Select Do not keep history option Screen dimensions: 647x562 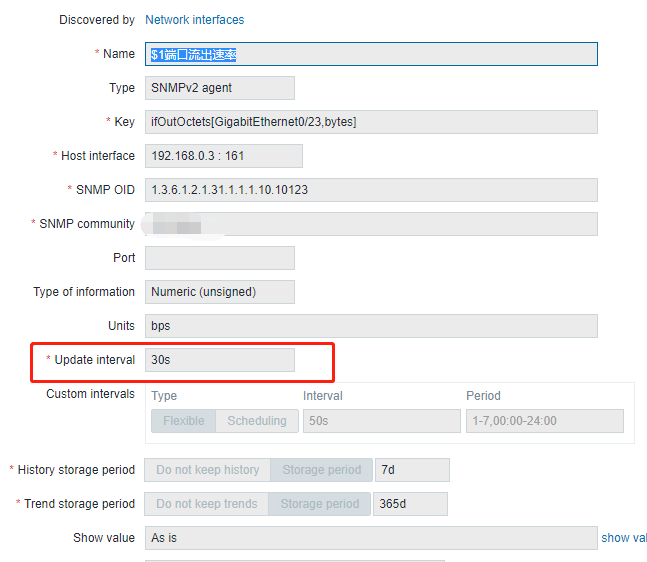click(207, 470)
